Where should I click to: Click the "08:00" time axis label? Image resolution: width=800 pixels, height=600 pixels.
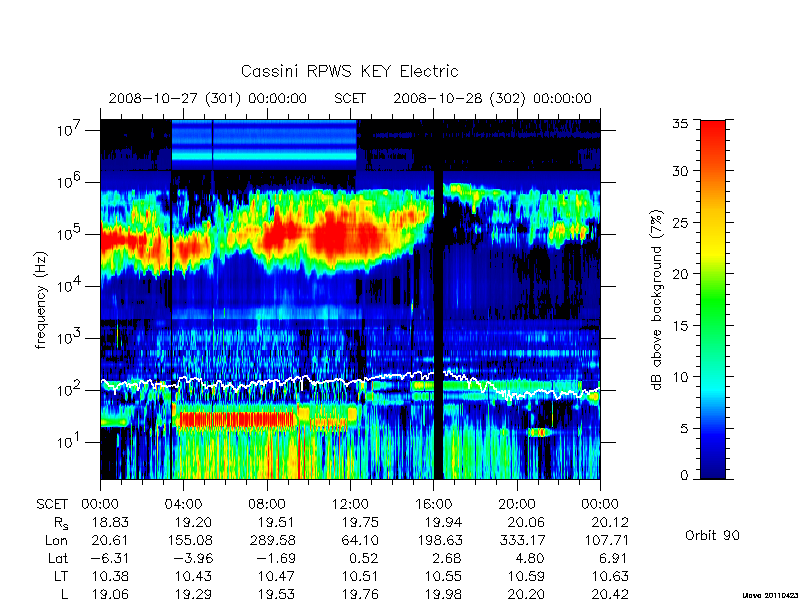click(267, 504)
